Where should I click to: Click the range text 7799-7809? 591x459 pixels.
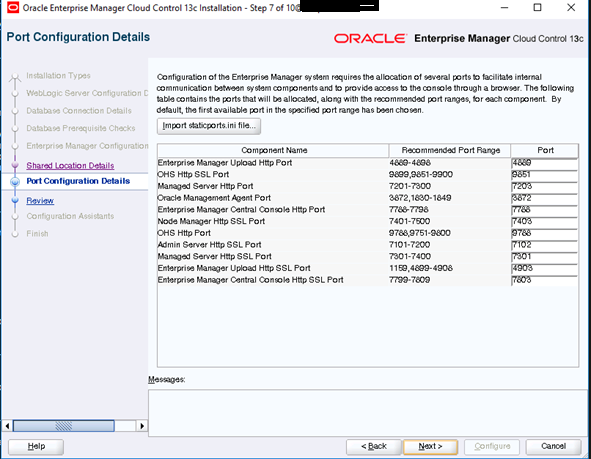pyautogui.click(x=409, y=280)
